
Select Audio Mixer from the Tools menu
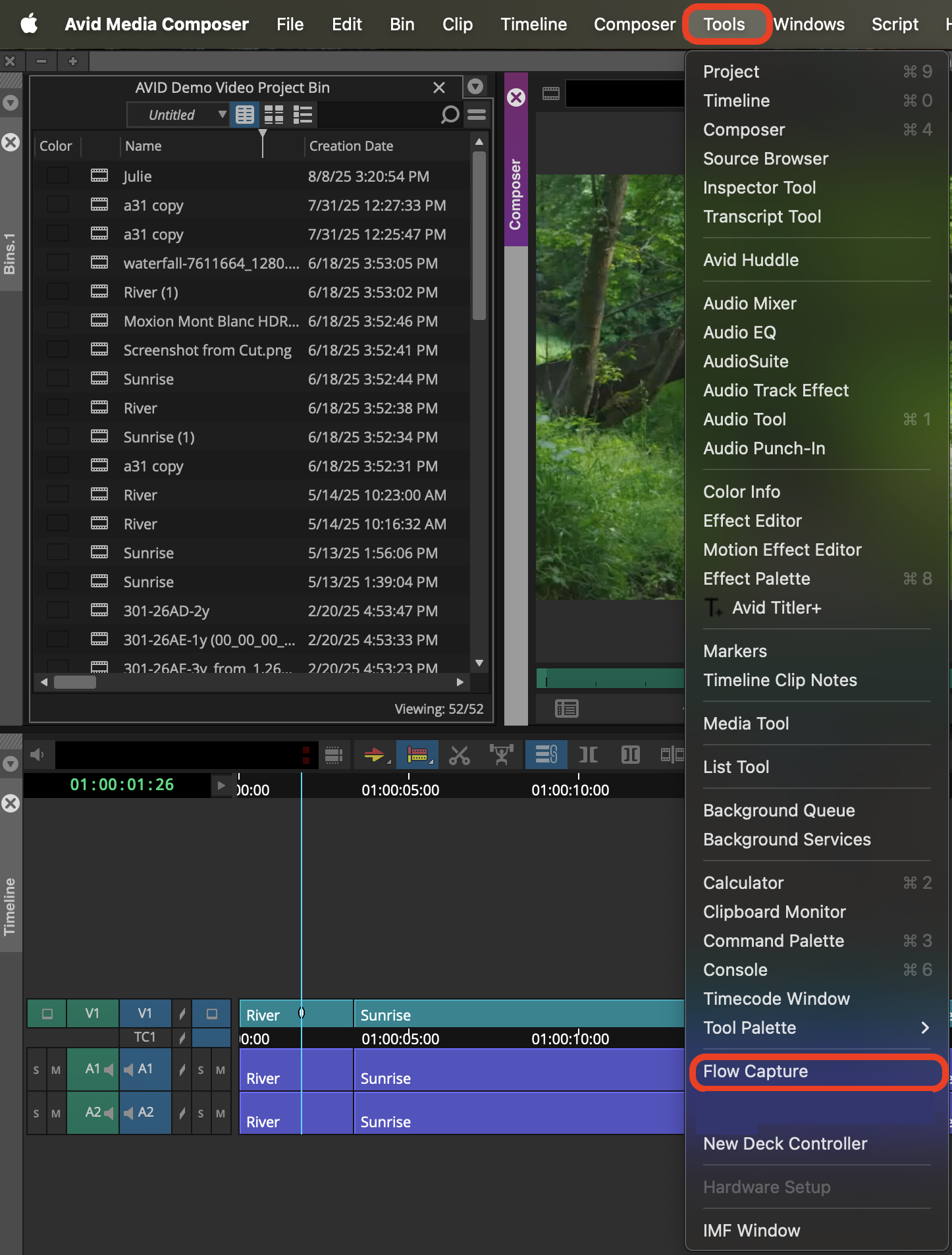750,304
